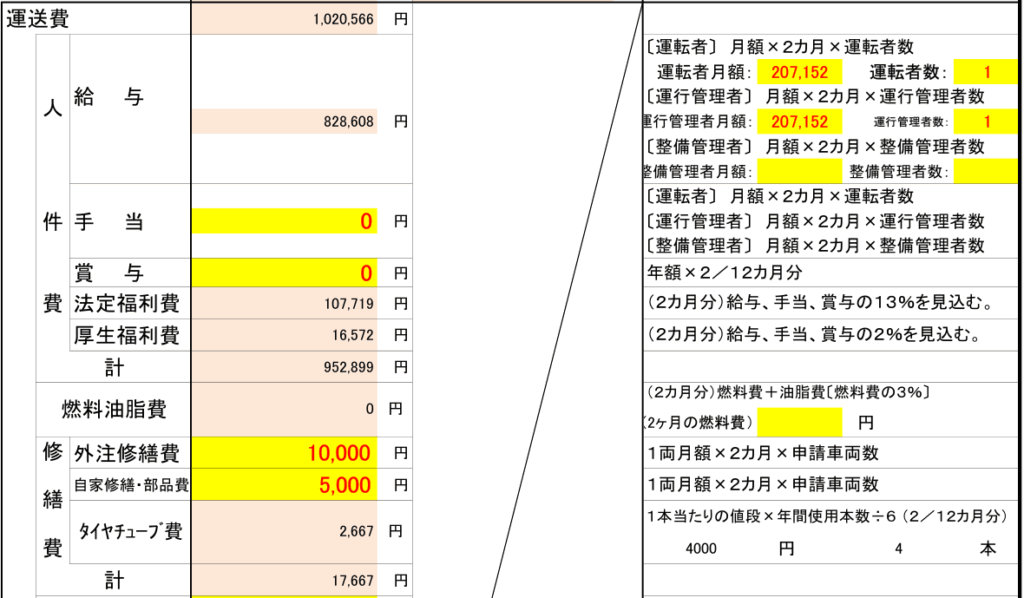Click 1両月額 note in 自家修繕・部品費 row
Image resolution: width=1024 pixels, height=598 pixels.
pos(763,485)
